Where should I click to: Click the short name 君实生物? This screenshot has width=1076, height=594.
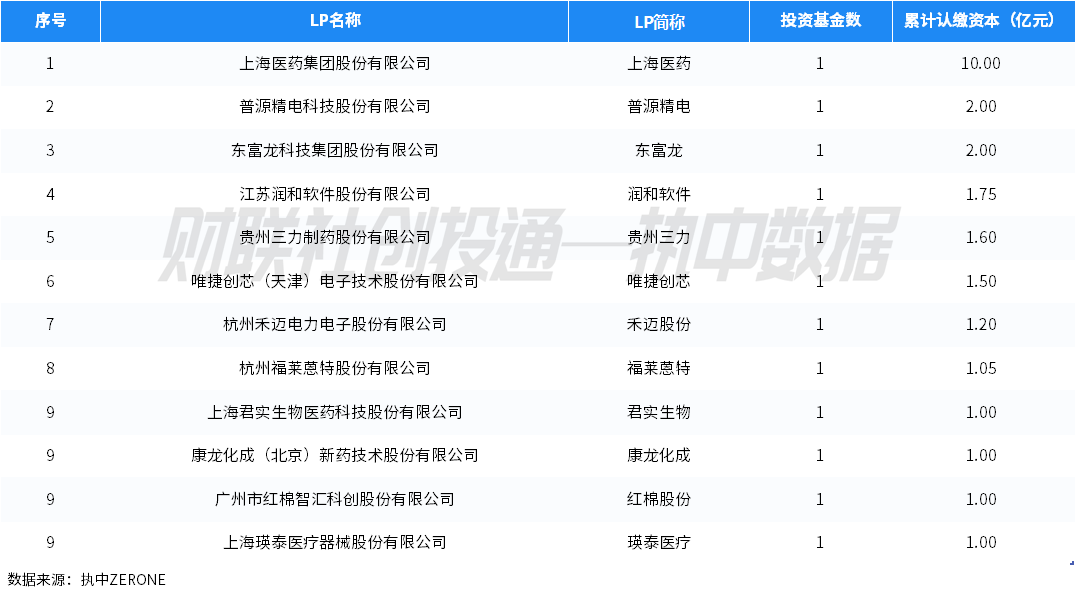tap(659, 413)
